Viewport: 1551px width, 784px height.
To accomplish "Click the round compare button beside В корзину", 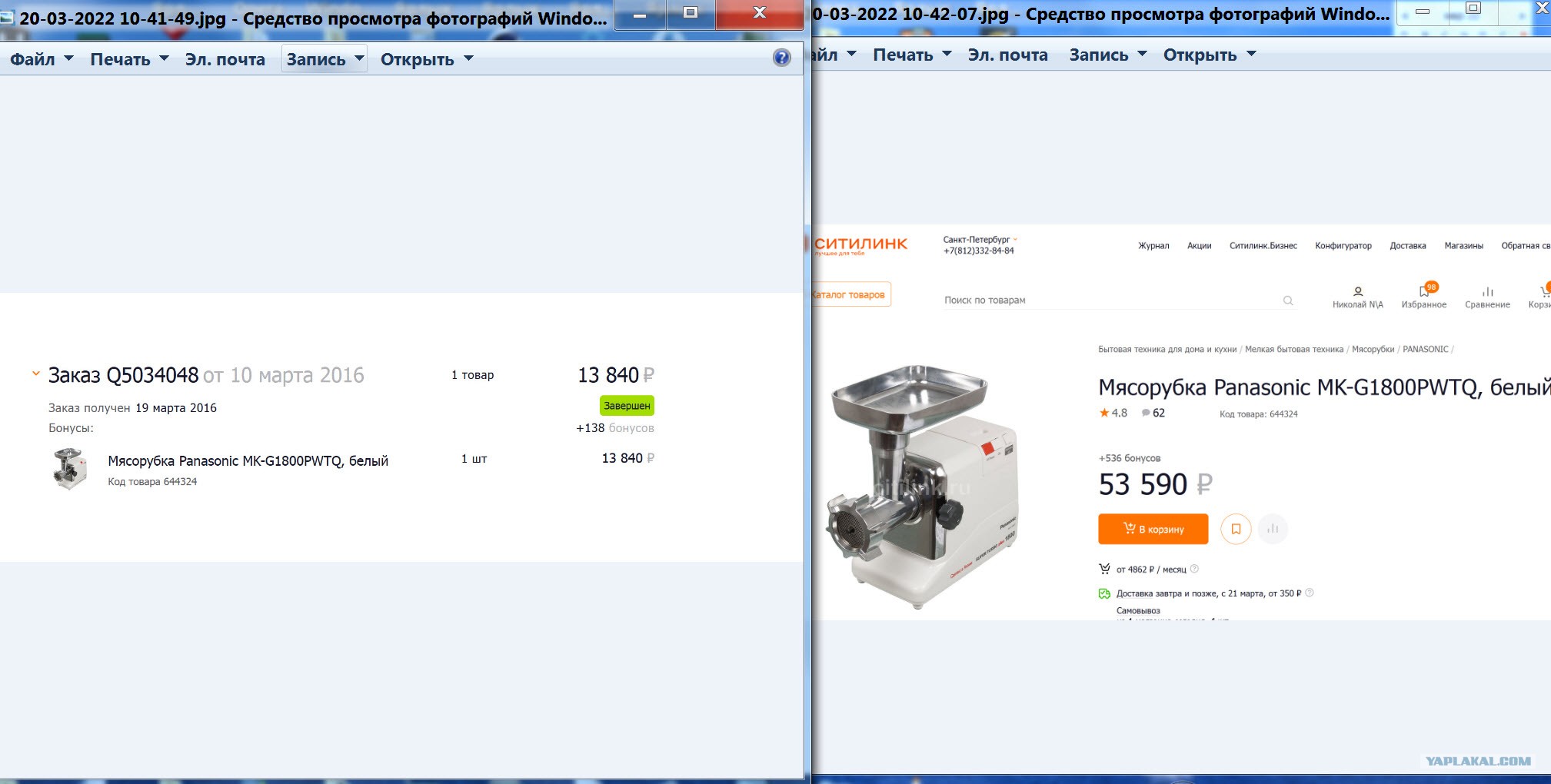I will coord(1273,529).
